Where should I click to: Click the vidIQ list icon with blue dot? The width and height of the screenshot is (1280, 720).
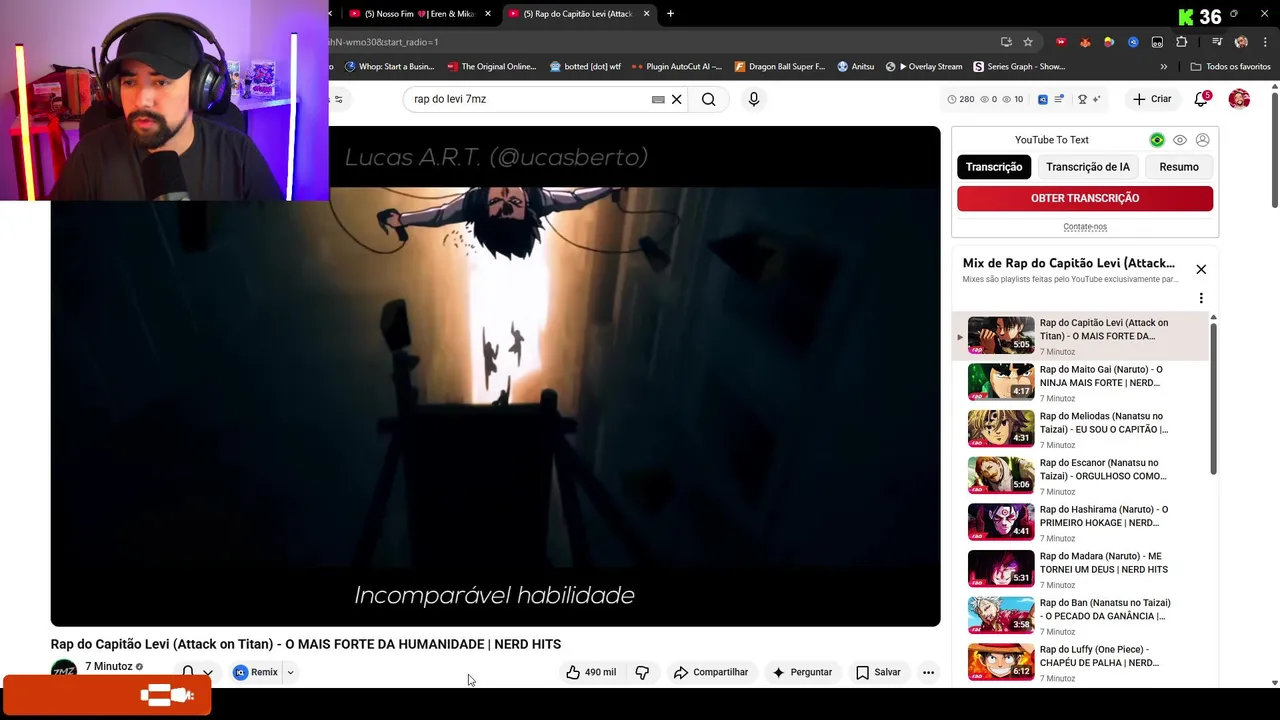coord(1059,99)
